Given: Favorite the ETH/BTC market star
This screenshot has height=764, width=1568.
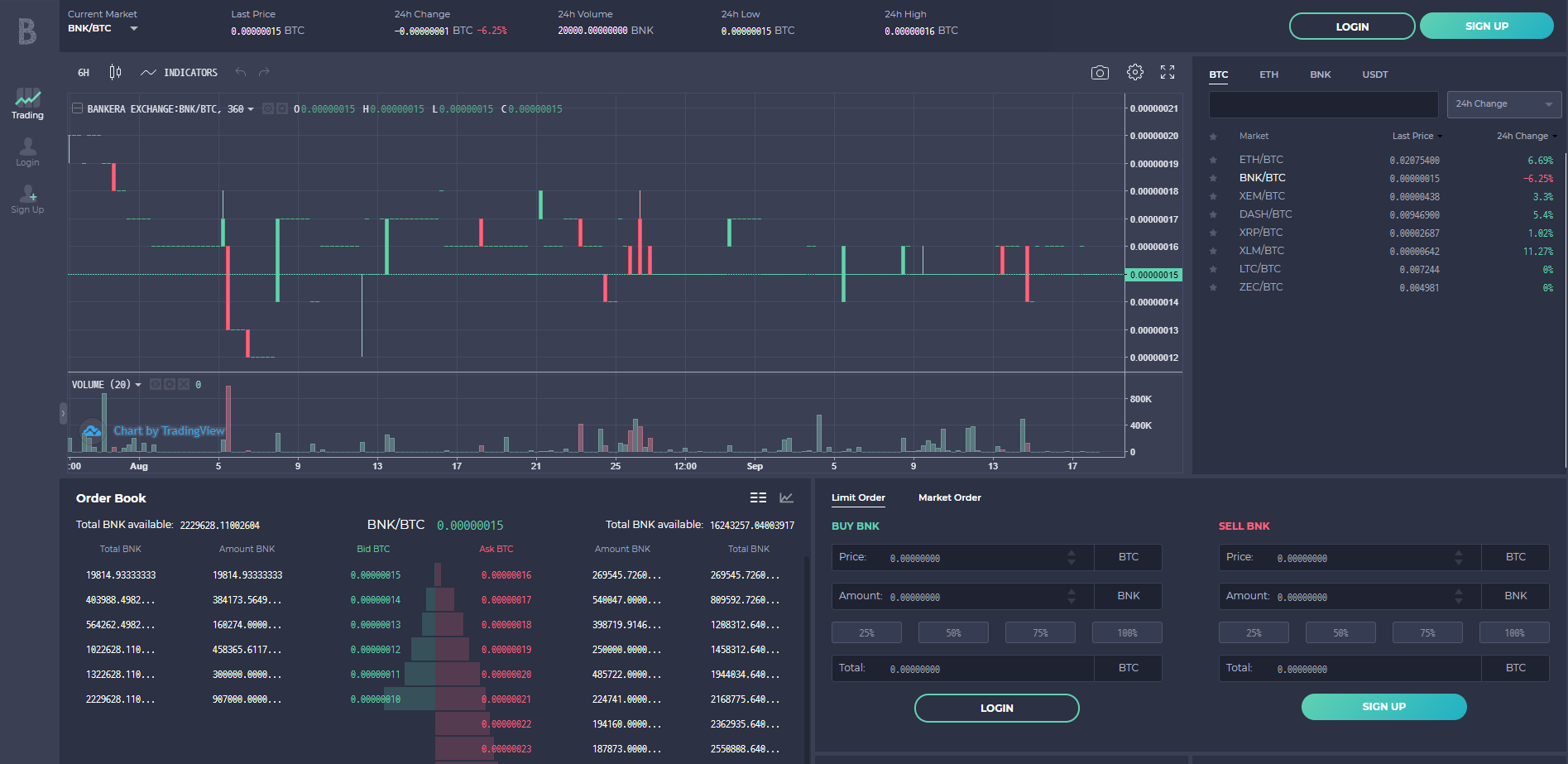Looking at the screenshot, I should [x=1213, y=160].
